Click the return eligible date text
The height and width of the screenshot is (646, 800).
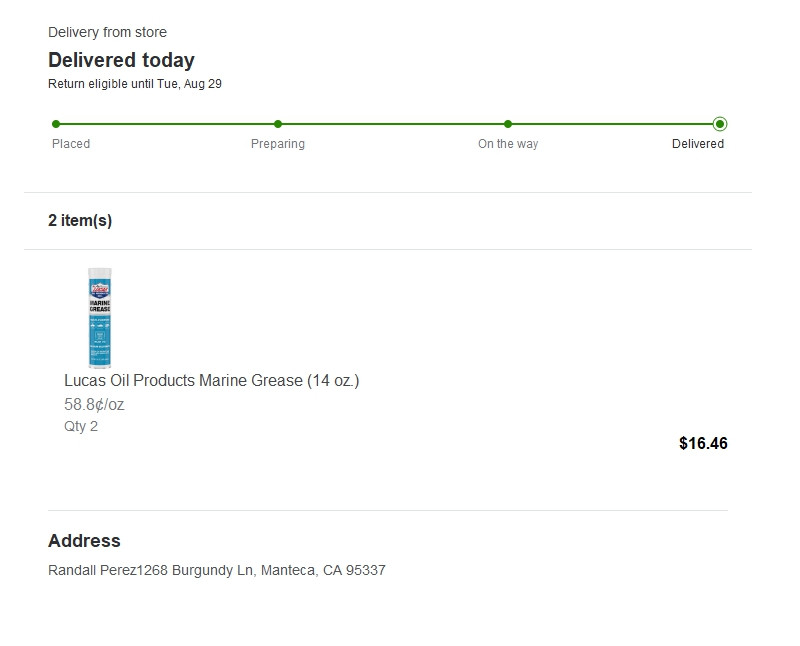point(135,84)
